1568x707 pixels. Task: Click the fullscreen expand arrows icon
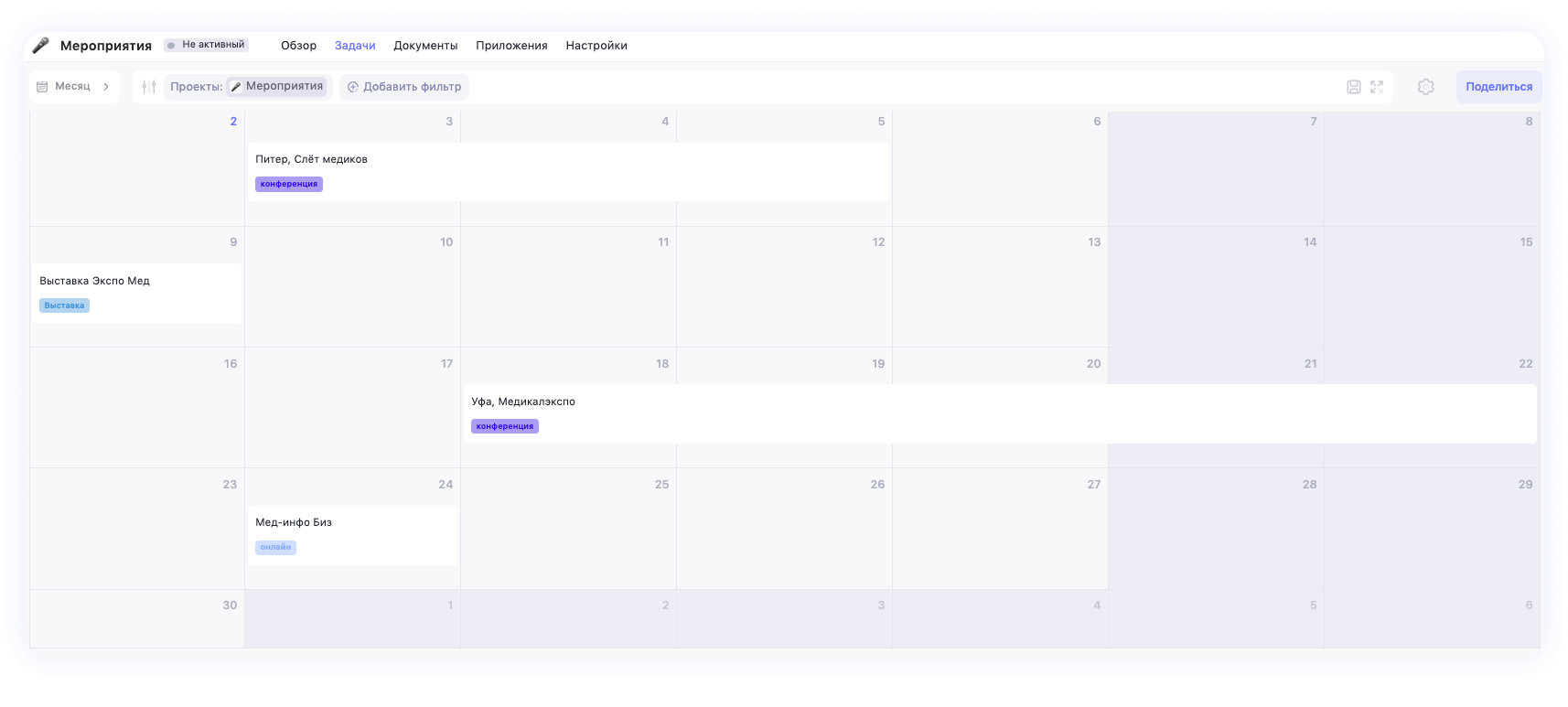(1377, 87)
